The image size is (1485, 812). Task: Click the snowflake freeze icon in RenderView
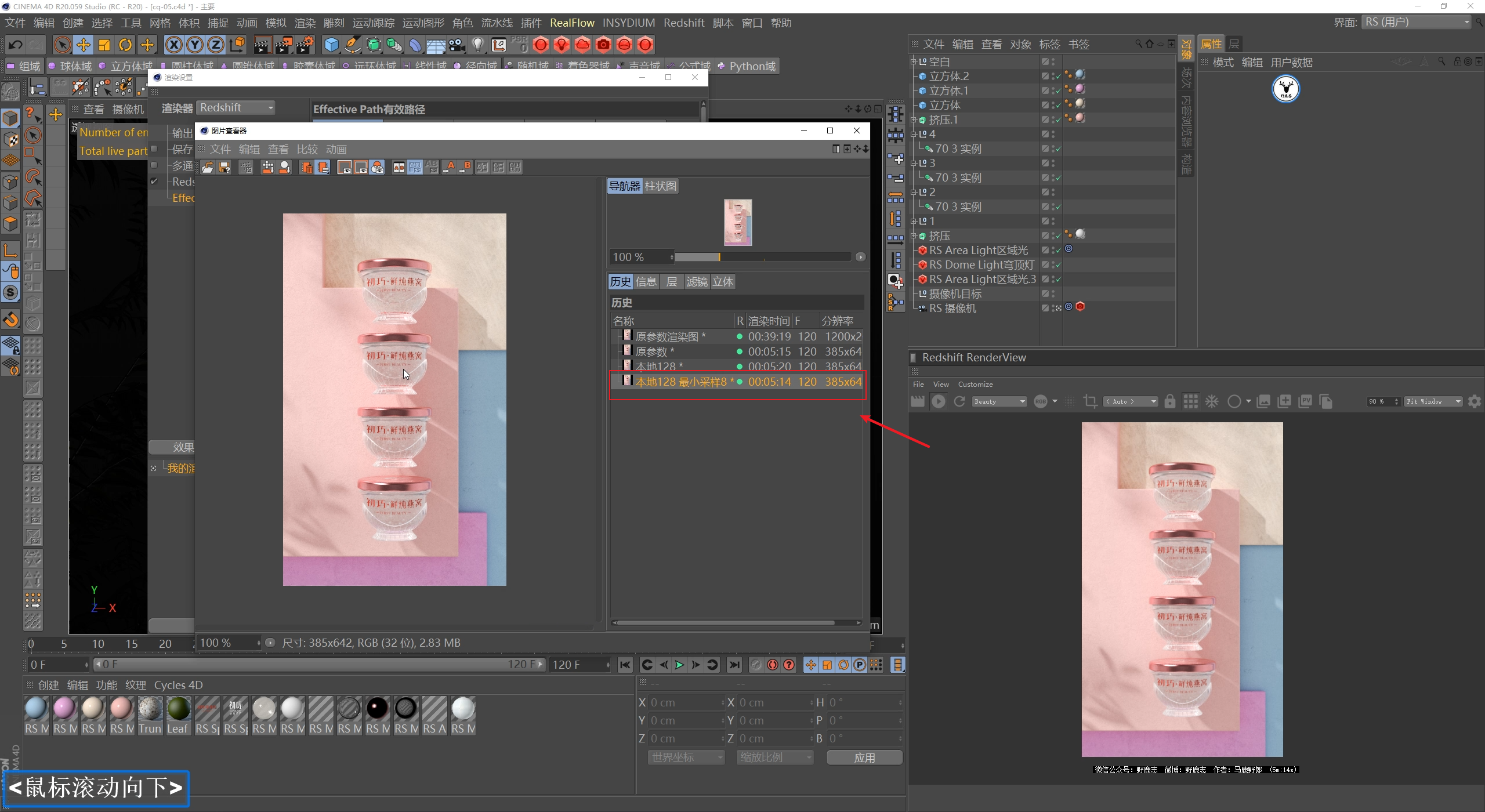click(x=1212, y=401)
